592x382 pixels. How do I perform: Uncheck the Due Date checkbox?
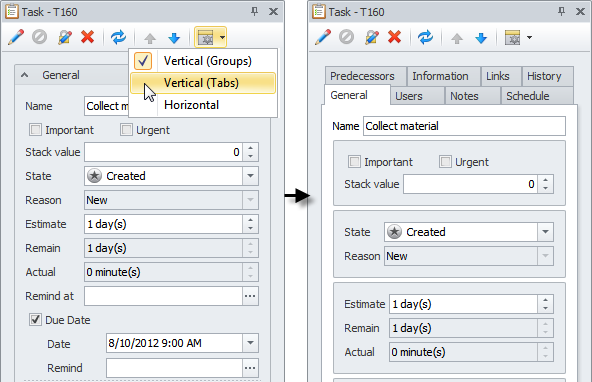click(35, 320)
